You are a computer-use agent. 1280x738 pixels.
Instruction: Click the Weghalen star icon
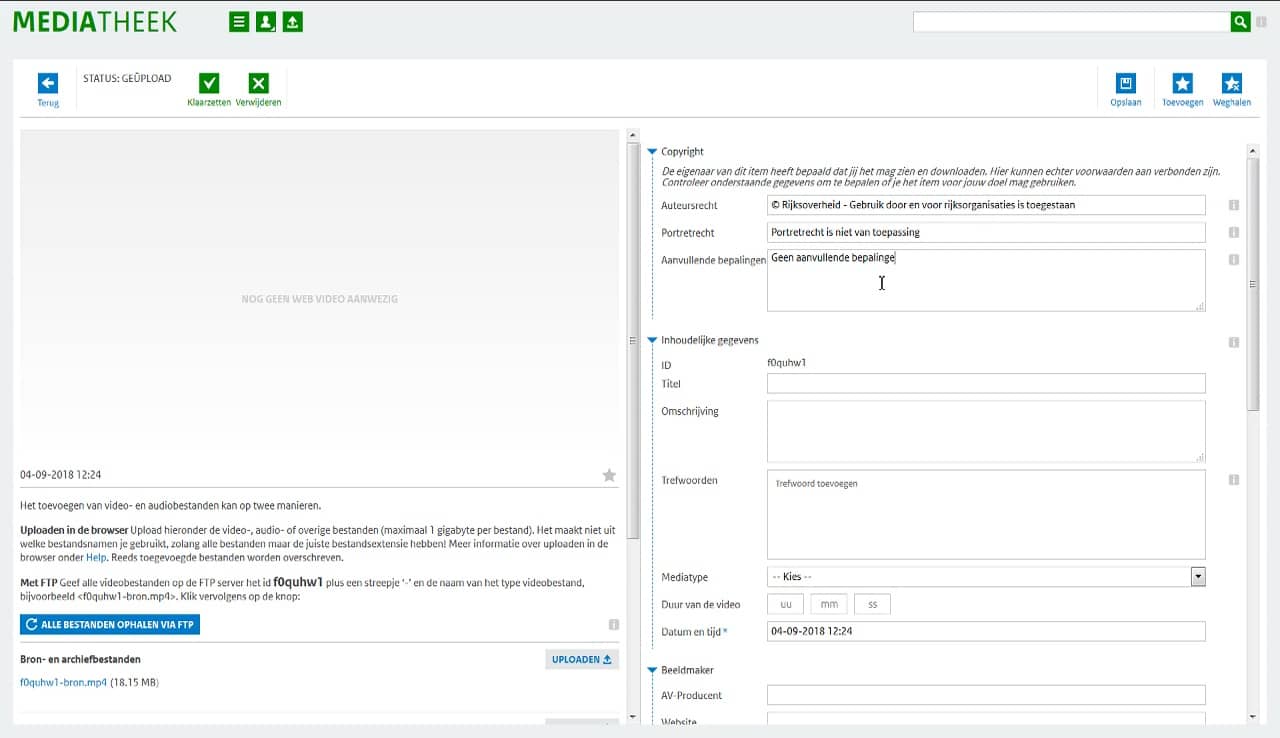[1232, 84]
